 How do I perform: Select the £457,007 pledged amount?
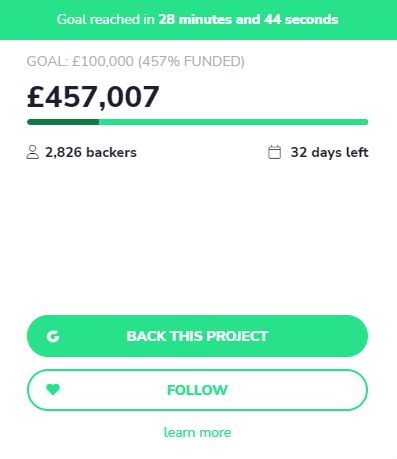(93, 97)
